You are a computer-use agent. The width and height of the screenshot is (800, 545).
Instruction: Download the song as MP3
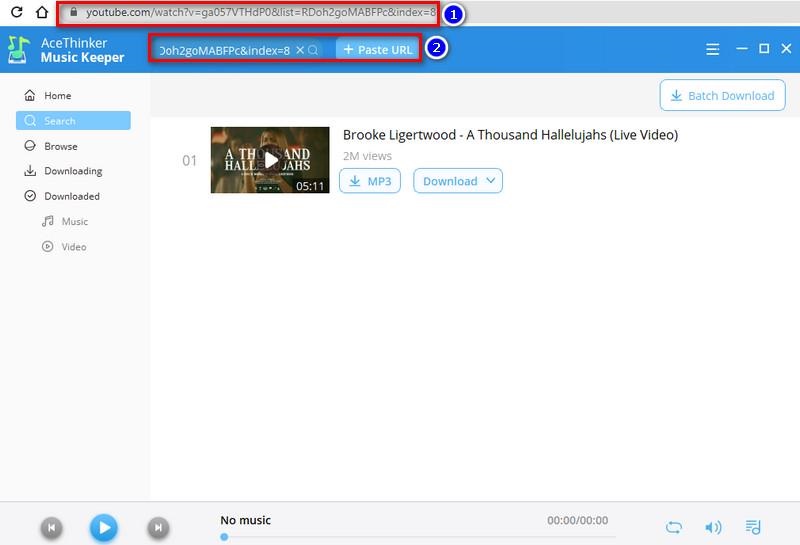370,181
